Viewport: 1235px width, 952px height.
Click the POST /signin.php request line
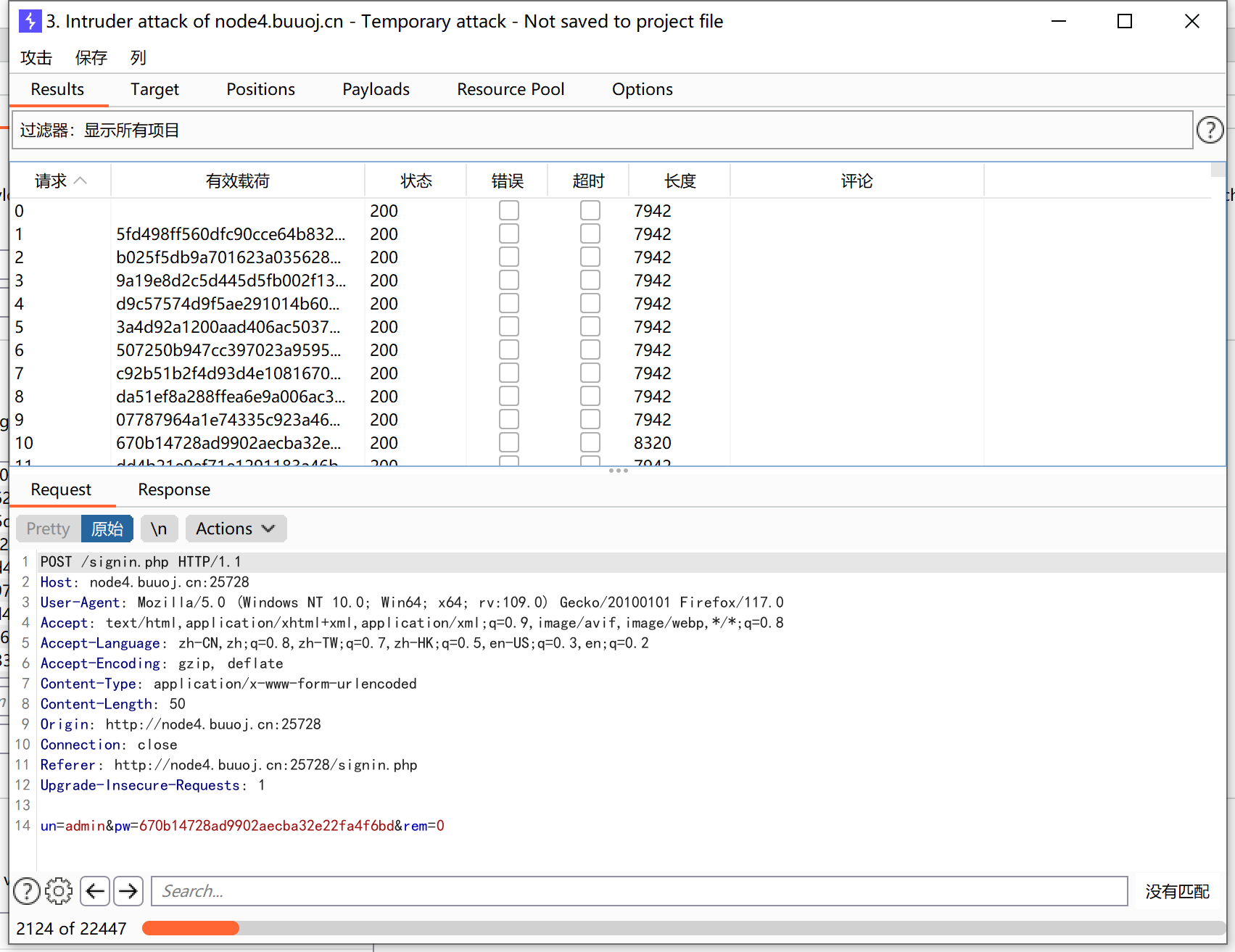tap(141, 562)
